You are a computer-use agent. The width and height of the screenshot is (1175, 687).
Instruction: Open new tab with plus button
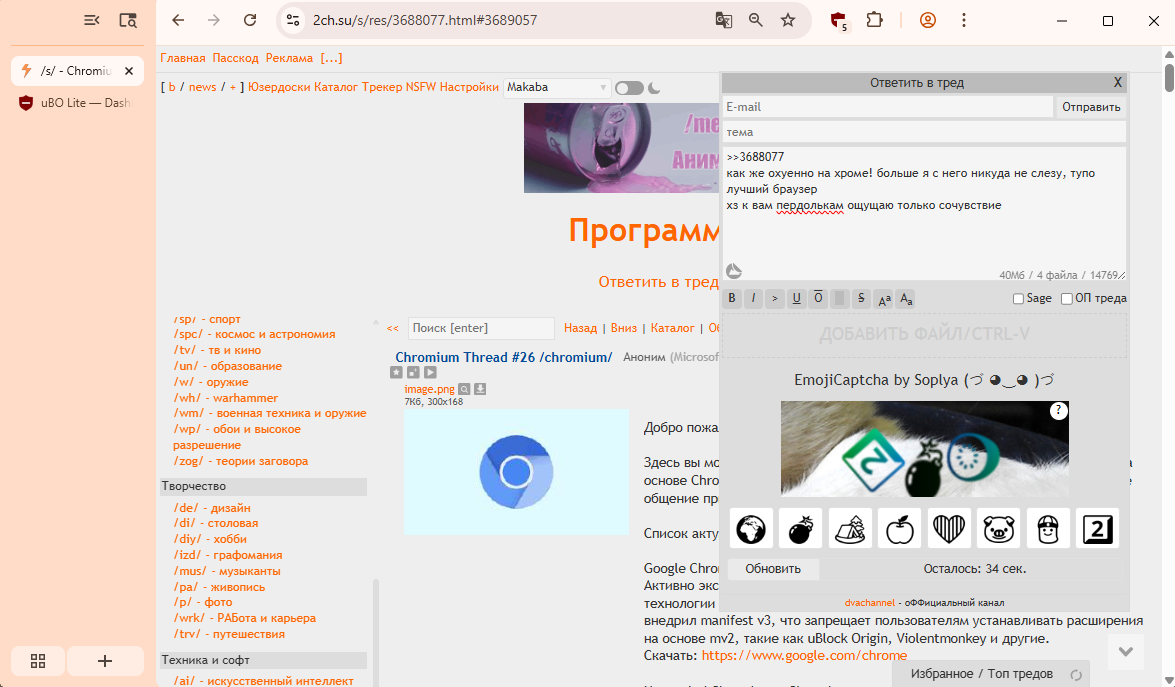tap(105, 661)
